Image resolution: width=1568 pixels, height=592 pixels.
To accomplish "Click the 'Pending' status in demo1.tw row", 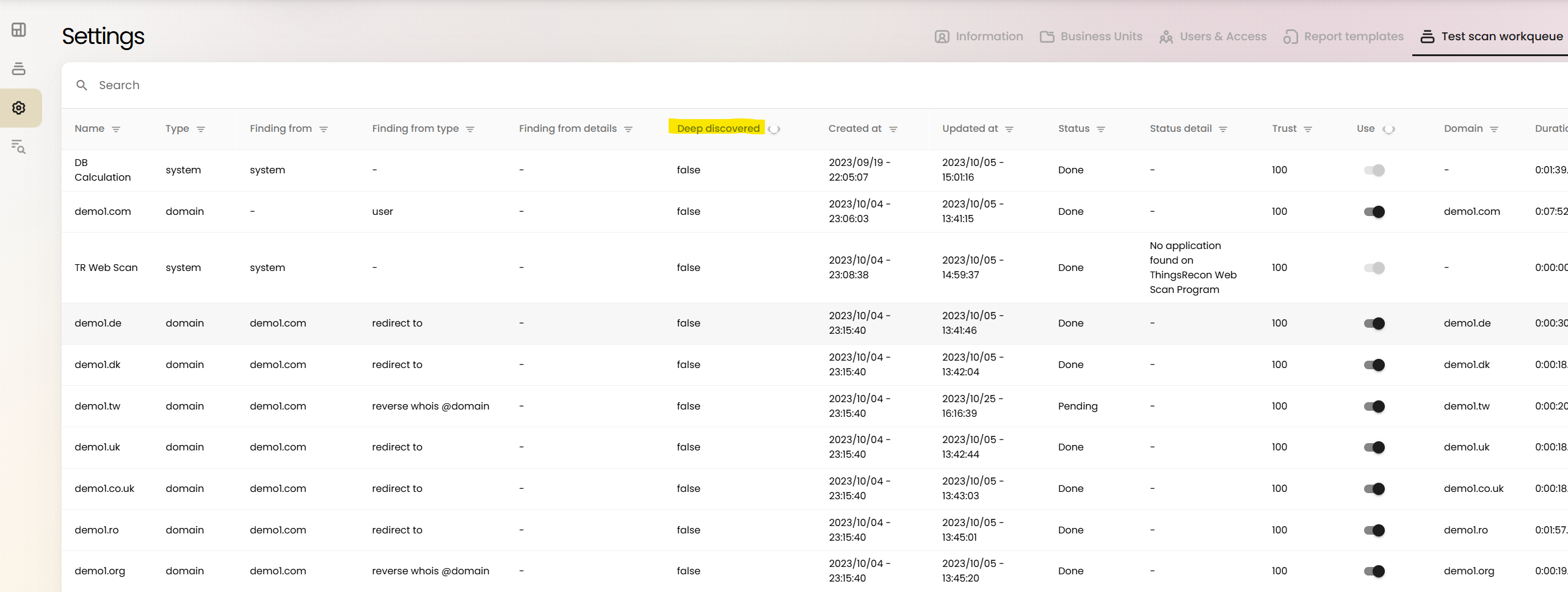I will [1078, 406].
